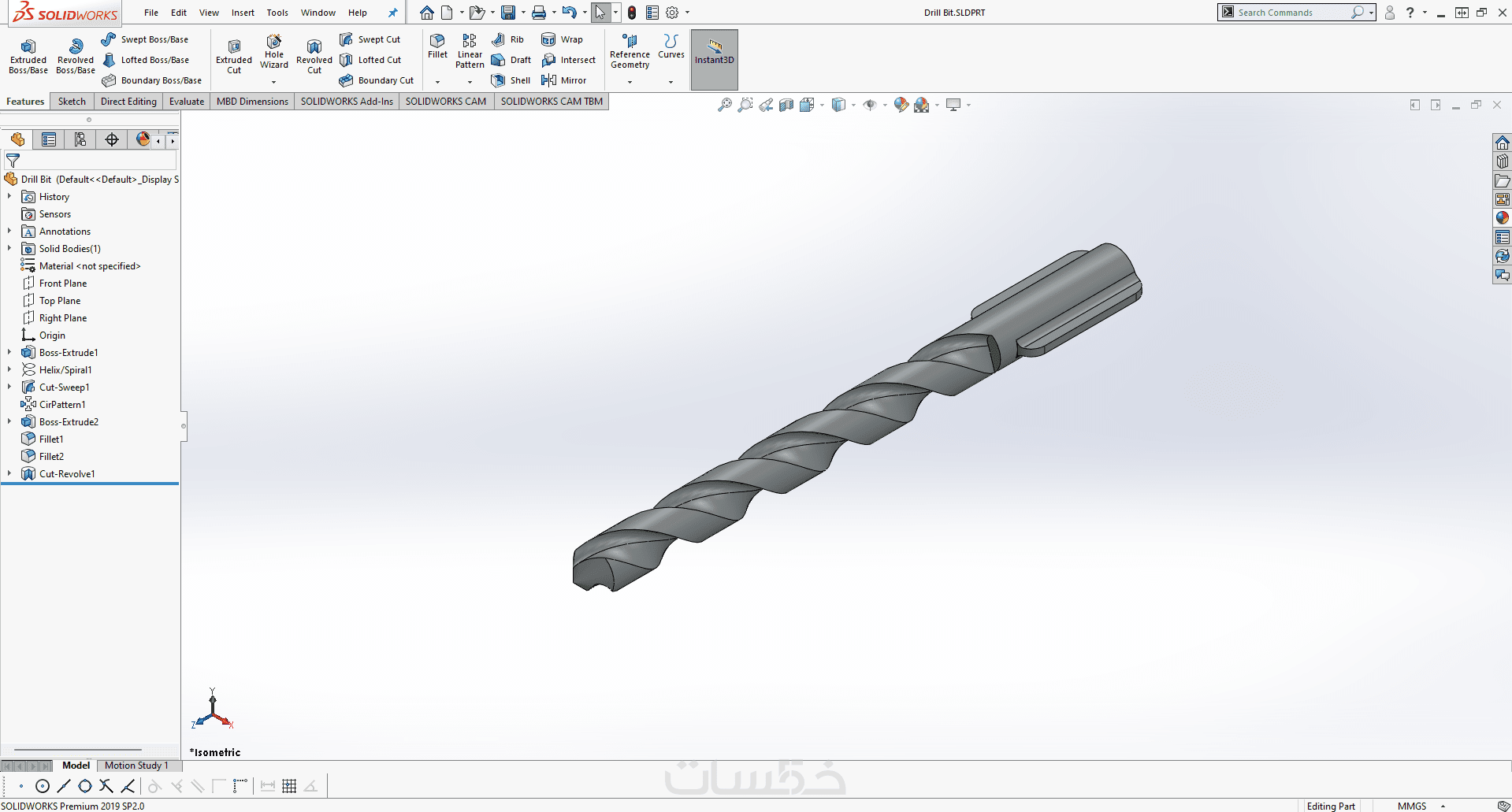Expand the Cut-Sweep1 feature
The height and width of the screenshot is (812, 1512).
tap(9, 387)
